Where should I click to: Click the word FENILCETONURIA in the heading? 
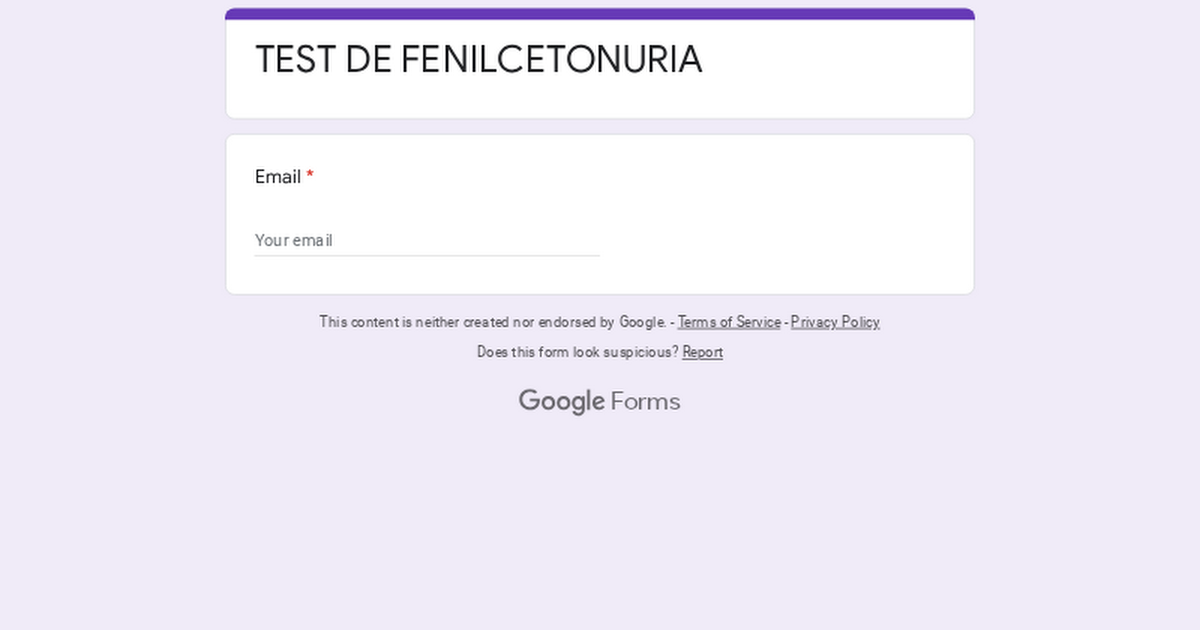[x=552, y=60]
